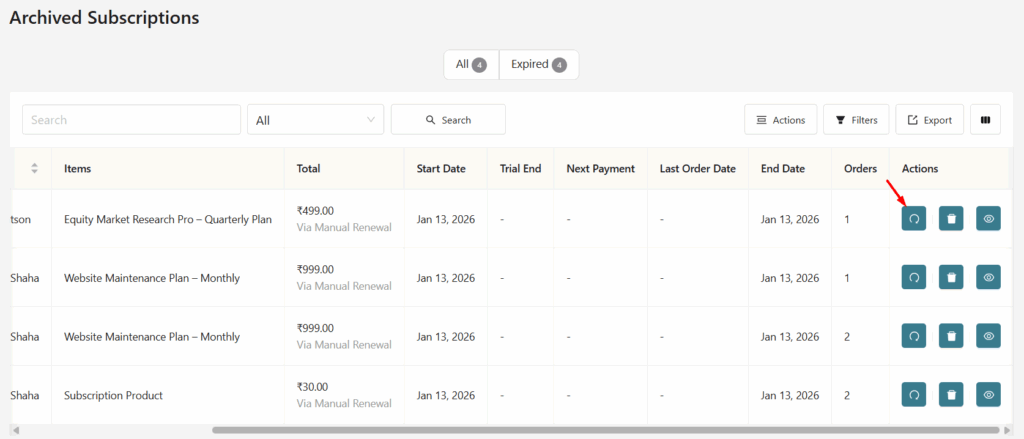
Task: View the Equity Market Research Pro subscription
Action: click(988, 219)
